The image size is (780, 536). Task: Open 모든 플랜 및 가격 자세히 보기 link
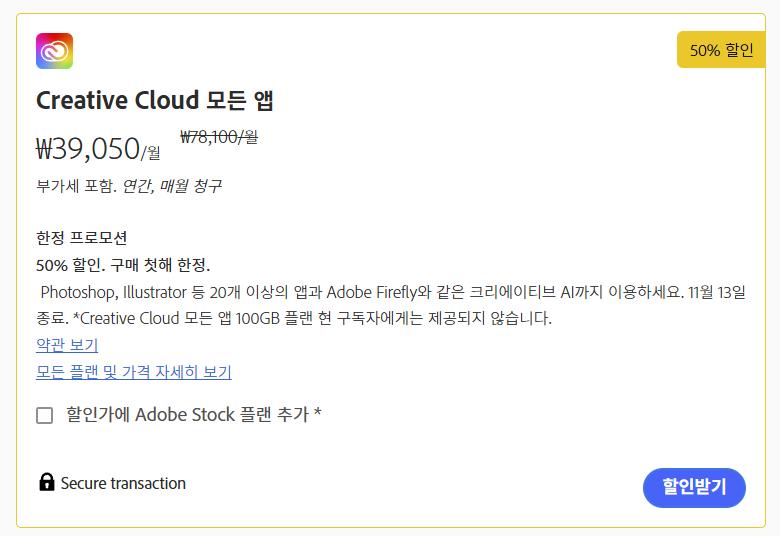133,372
